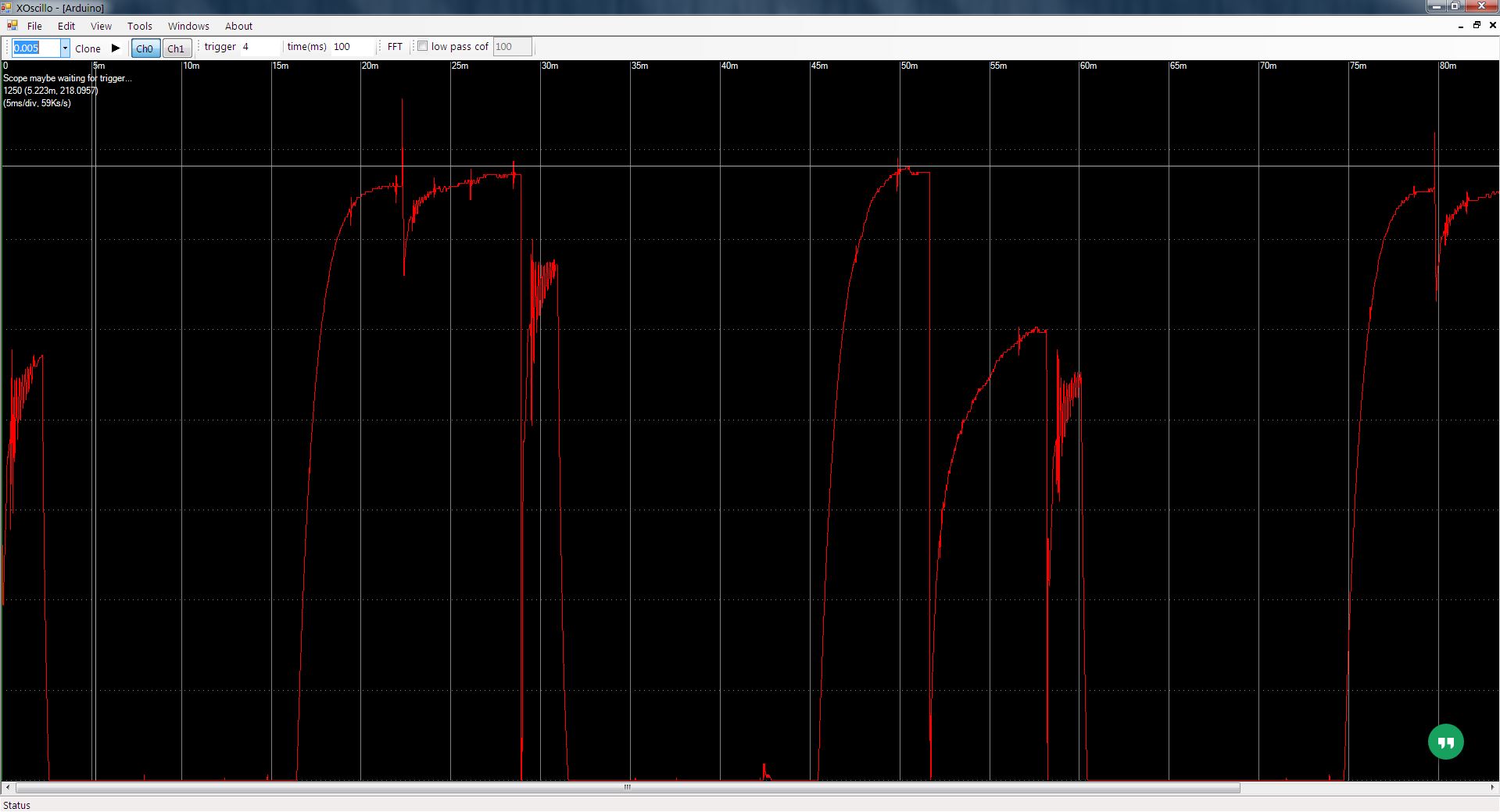This screenshot has width=1500, height=812.
Task: Expand the time-per-division dropdown arrow
Action: pyautogui.click(x=65, y=48)
